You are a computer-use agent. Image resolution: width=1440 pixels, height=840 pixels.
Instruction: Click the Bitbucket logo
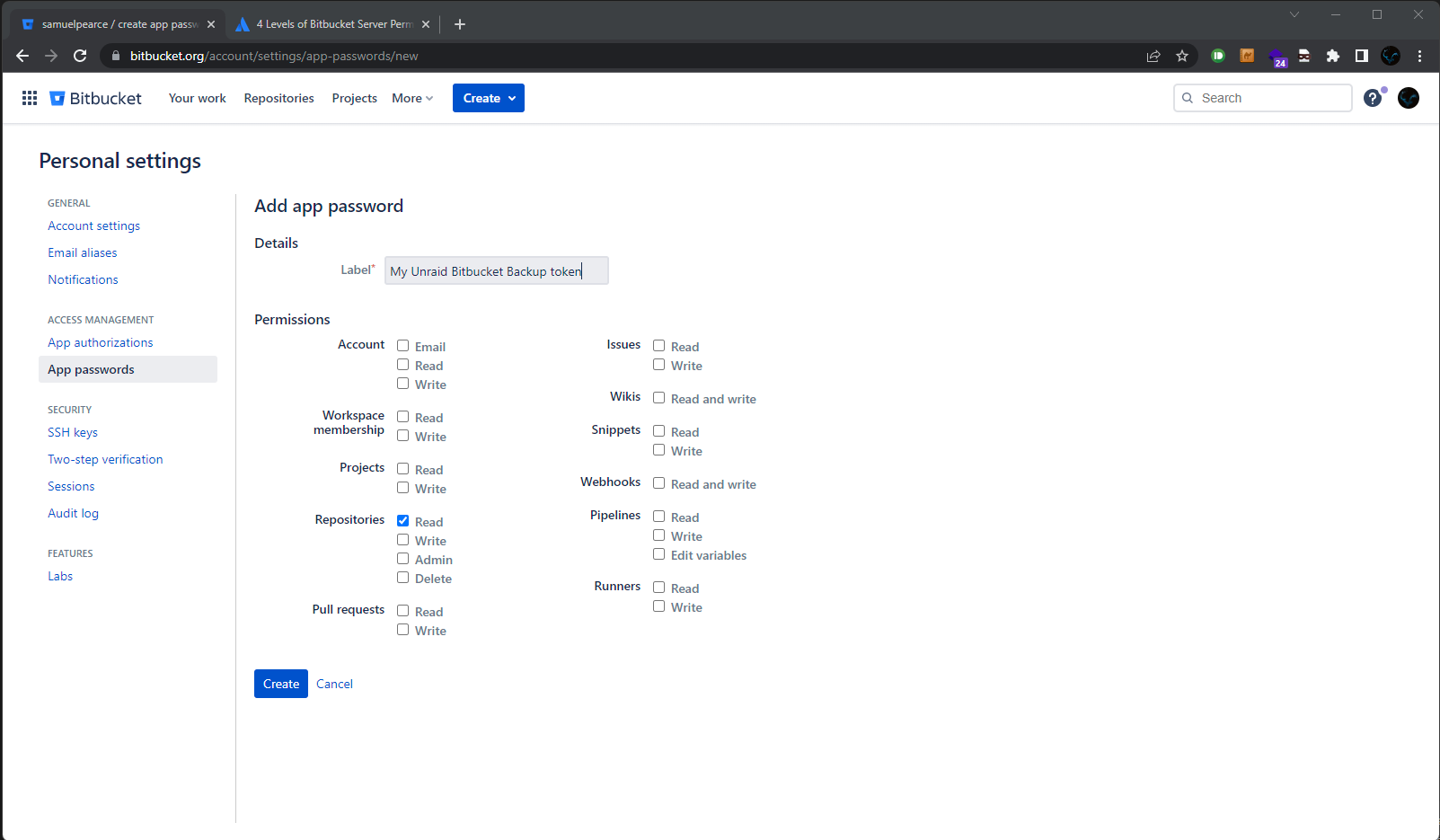point(95,98)
